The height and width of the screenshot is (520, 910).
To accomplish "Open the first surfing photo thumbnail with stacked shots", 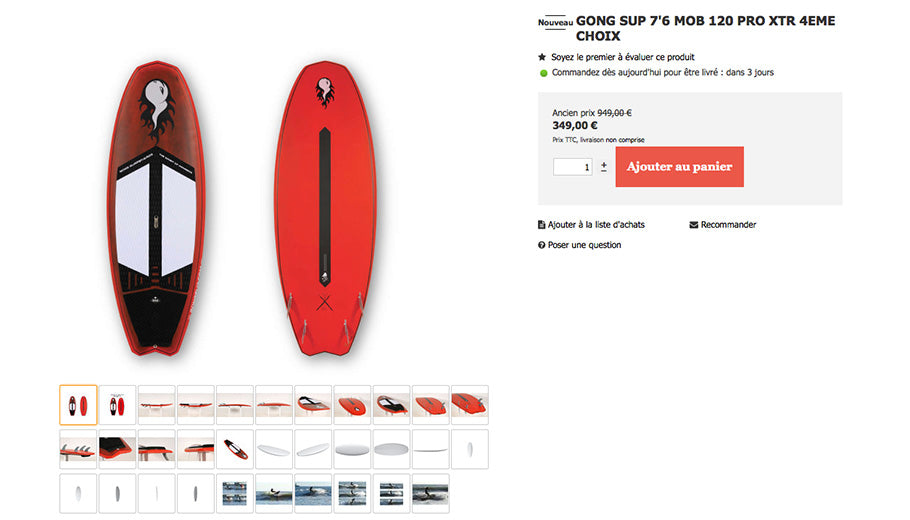I will click(x=235, y=493).
